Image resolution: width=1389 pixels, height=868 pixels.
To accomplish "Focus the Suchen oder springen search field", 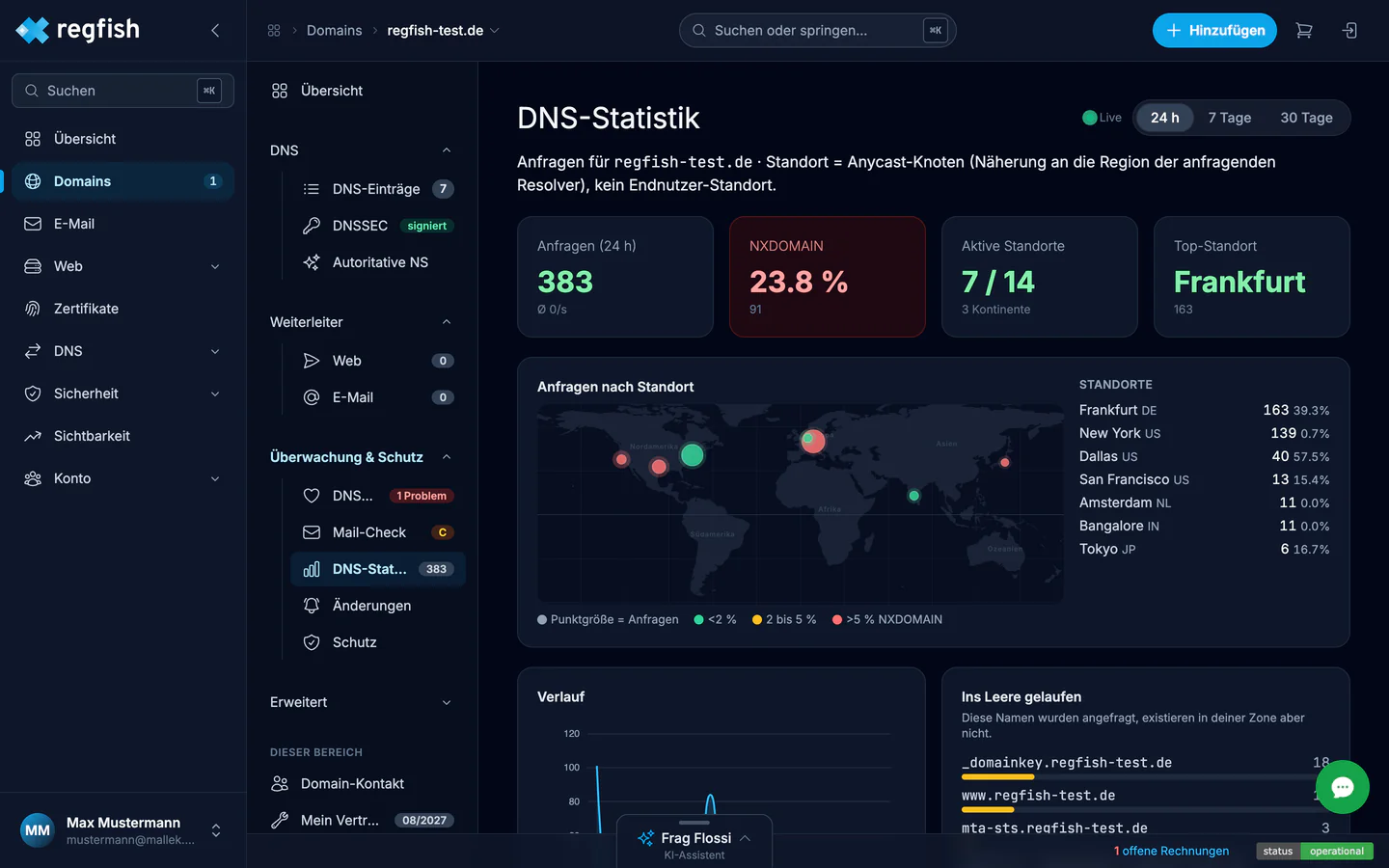I will [x=817, y=31].
